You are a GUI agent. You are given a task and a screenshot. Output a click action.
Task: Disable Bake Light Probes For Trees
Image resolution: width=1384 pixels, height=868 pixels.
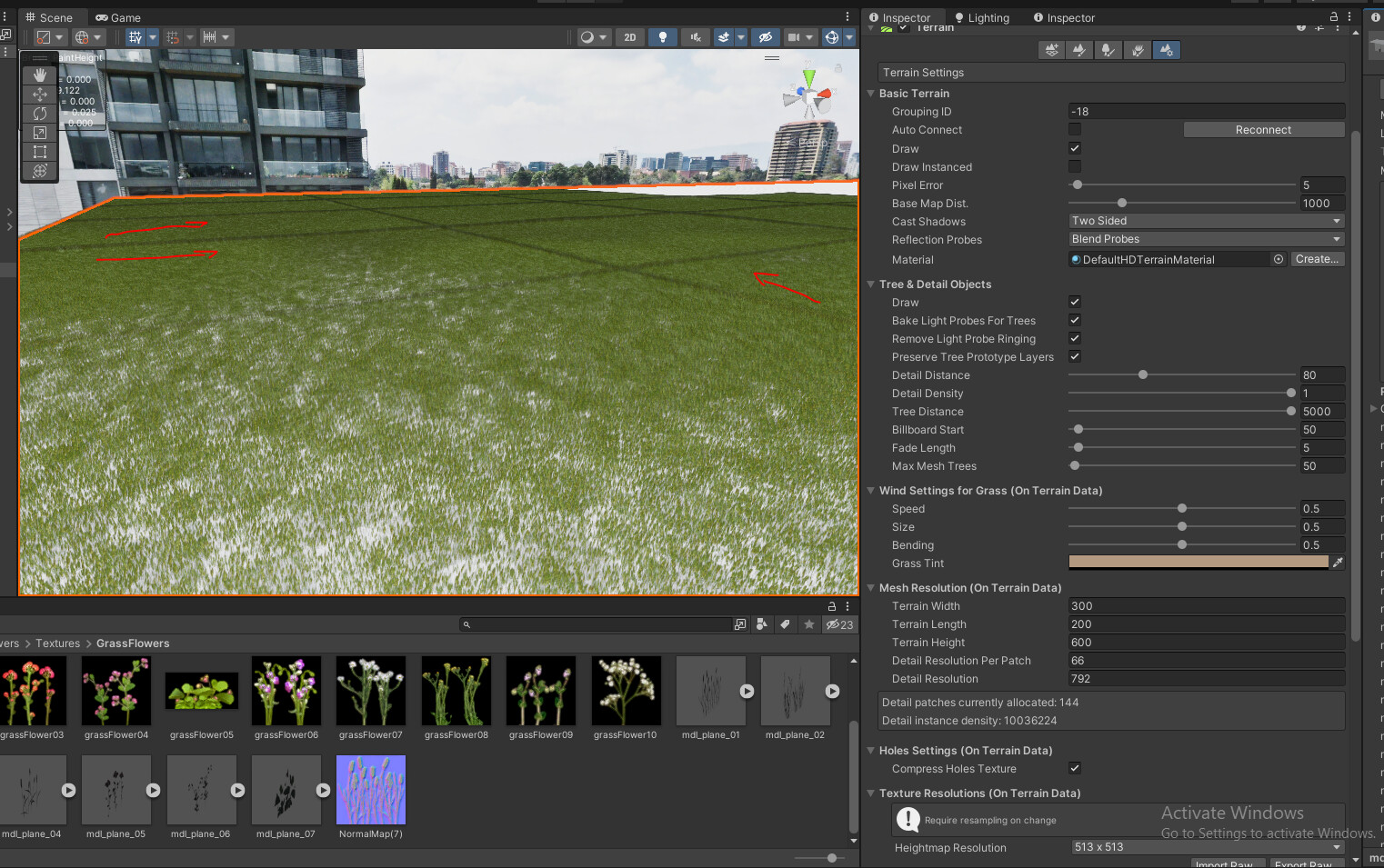(1074, 320)
